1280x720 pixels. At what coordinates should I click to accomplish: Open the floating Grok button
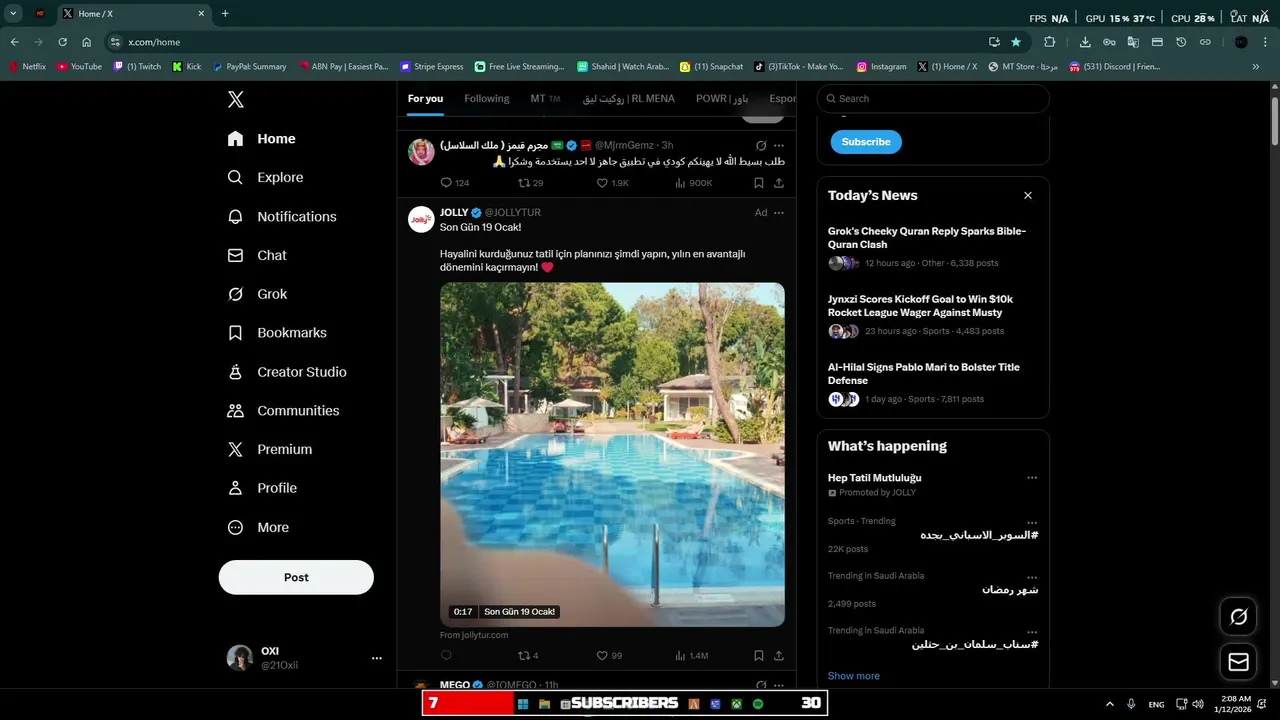[x=1238, y=617]
